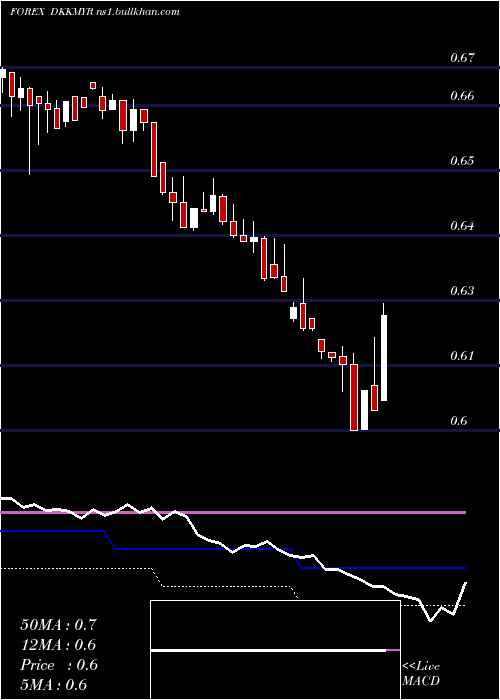
Task: Click the 12MA : 0.6 legend entry
Action: point(58,645)
